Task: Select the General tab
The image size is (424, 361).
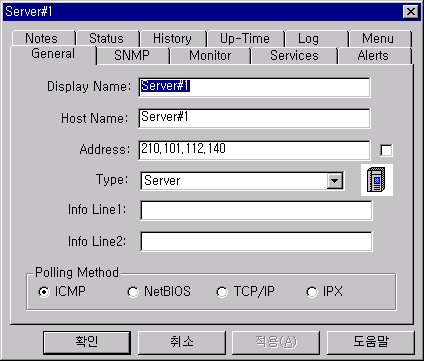Action: pos(53,54)
